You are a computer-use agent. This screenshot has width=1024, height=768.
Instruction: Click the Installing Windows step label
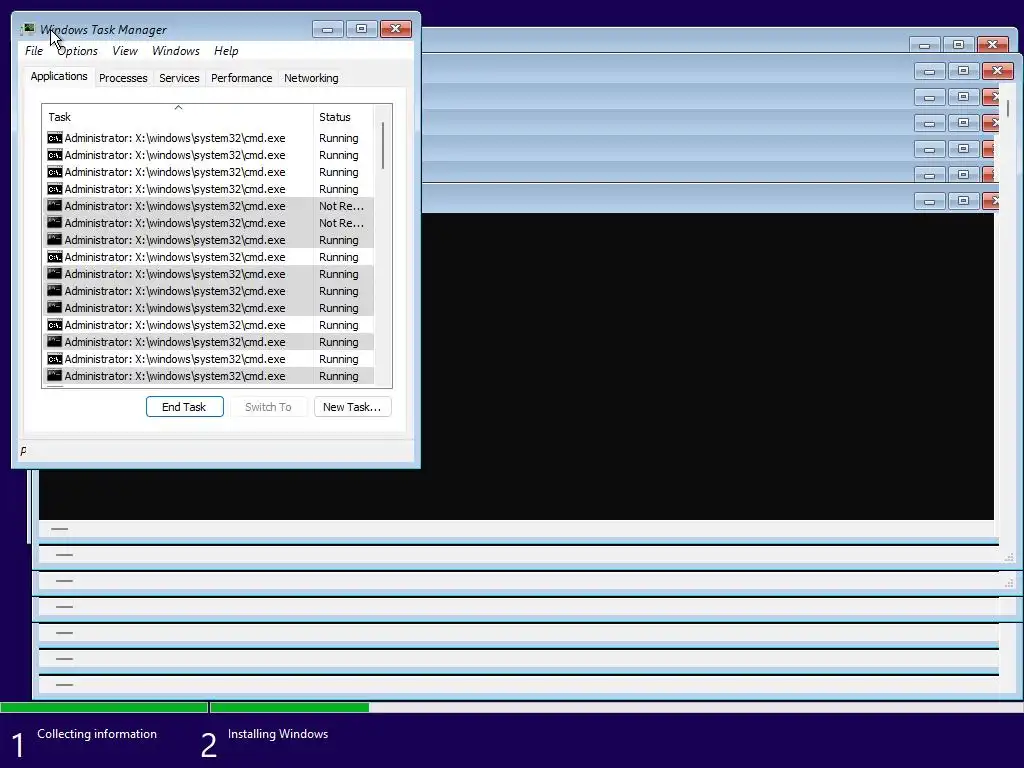(278, 734)
